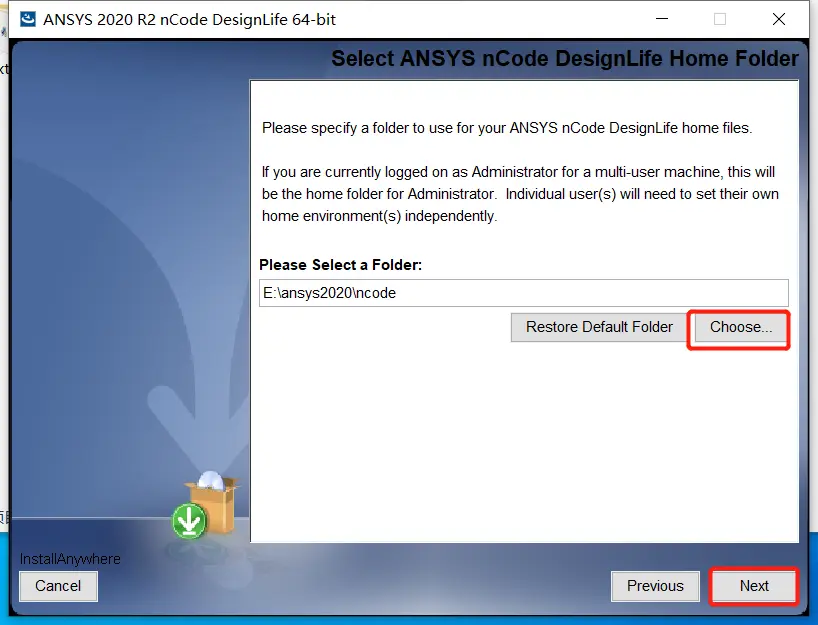Viewport: 818px width, 625px height.
Task: Click the 'Please specify a folder' instruction text
Action: click(x=507, y=128)
